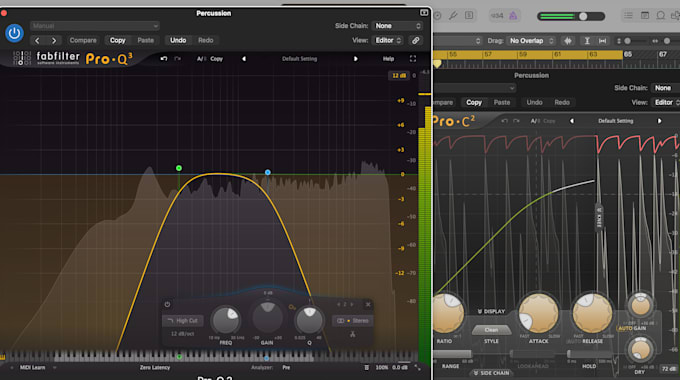Viewport: 680px width, 380px height.
Task: Click the Clean style button in Pro-C 2
Action: 491,330
